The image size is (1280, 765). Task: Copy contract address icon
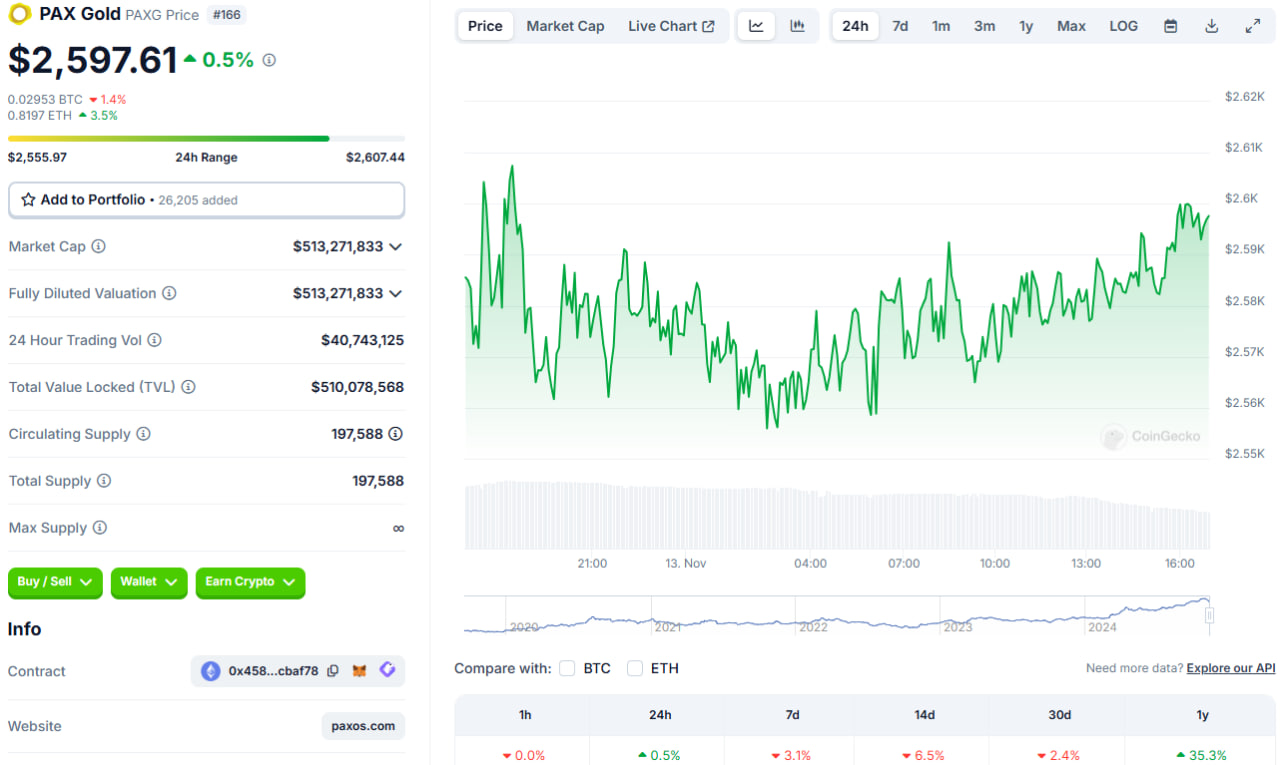click(333, 671)
